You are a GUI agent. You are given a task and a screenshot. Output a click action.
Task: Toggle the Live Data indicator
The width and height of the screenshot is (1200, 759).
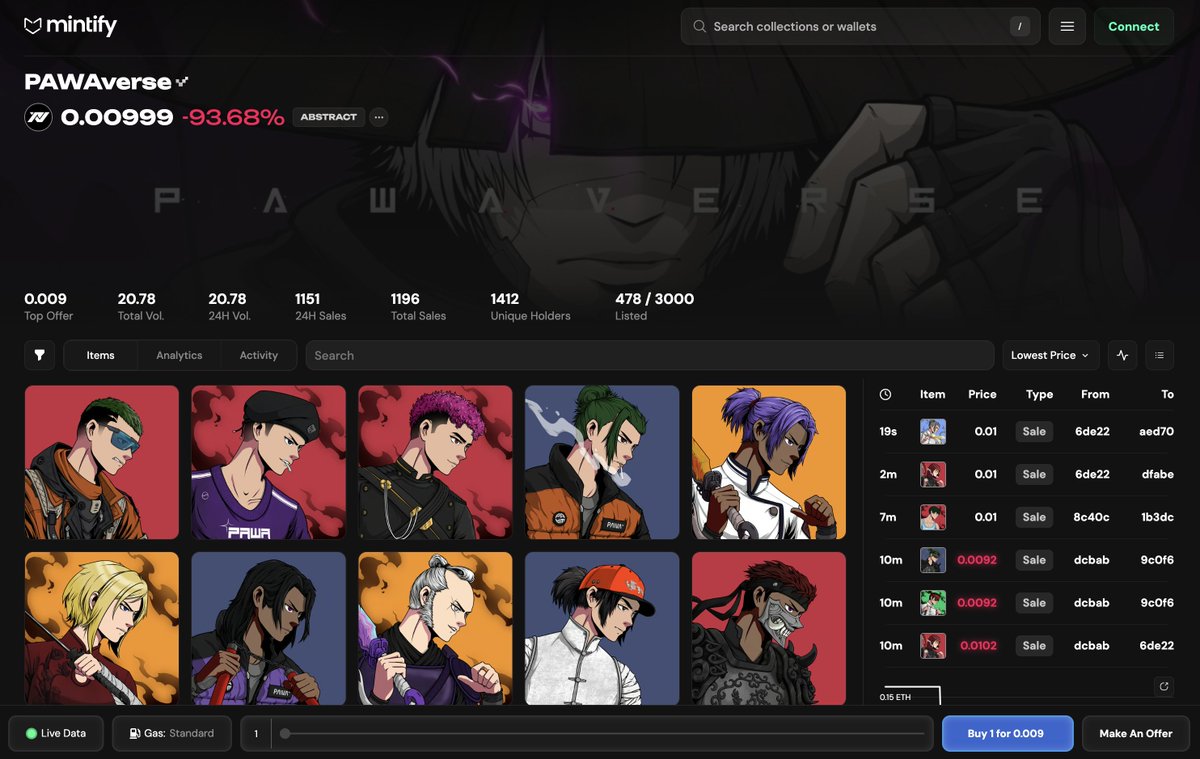pos(56,733)
